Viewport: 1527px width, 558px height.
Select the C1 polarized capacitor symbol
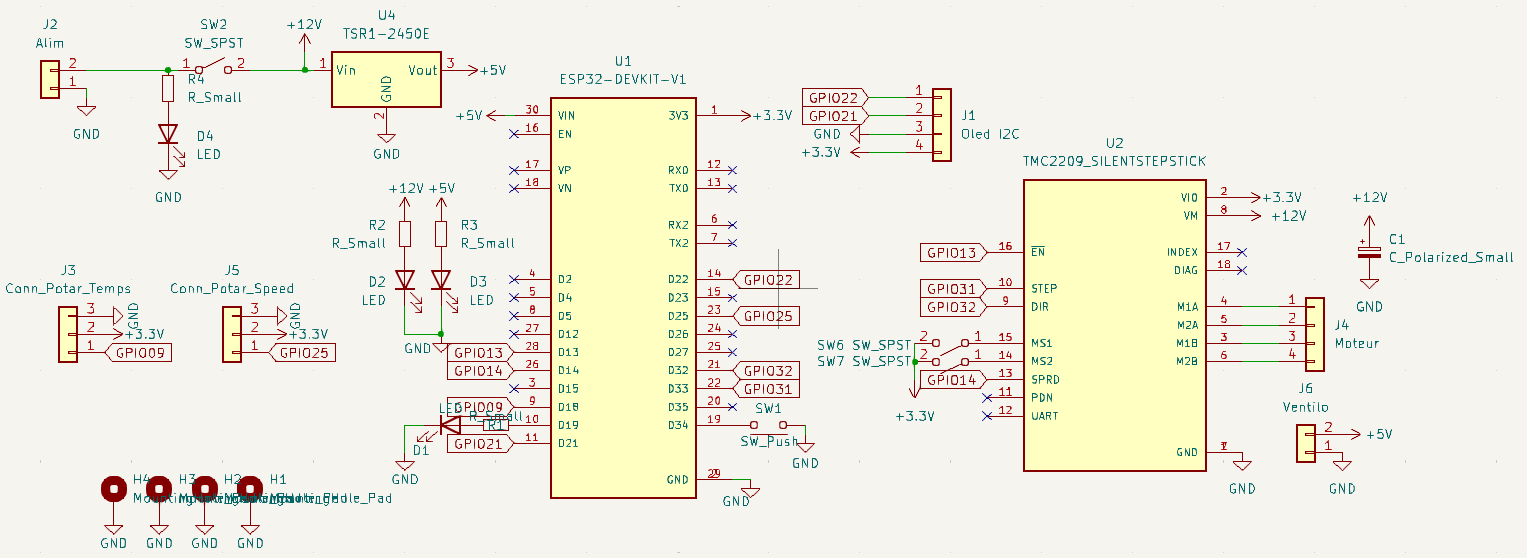1369,250
